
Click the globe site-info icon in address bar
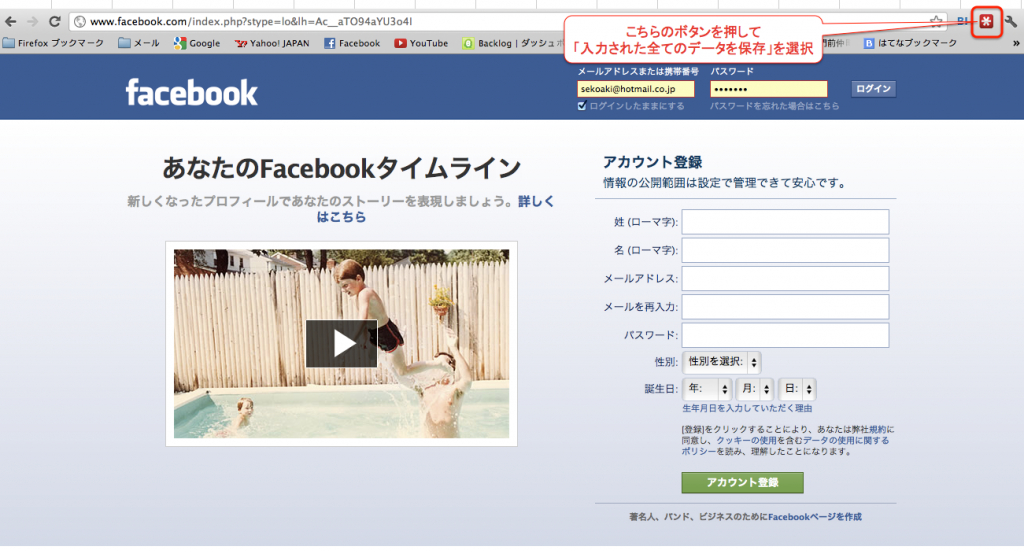[80, 22]
